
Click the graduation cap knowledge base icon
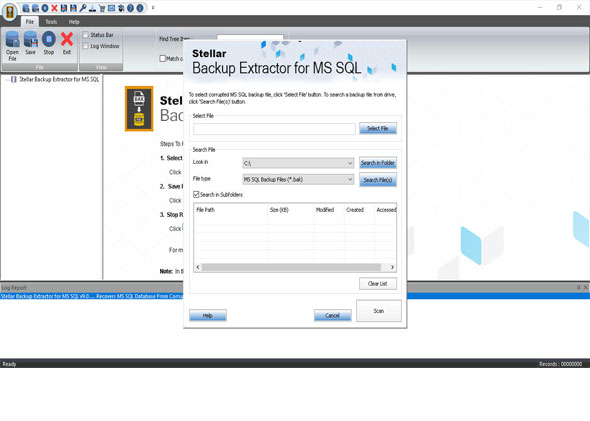(121, 8)
